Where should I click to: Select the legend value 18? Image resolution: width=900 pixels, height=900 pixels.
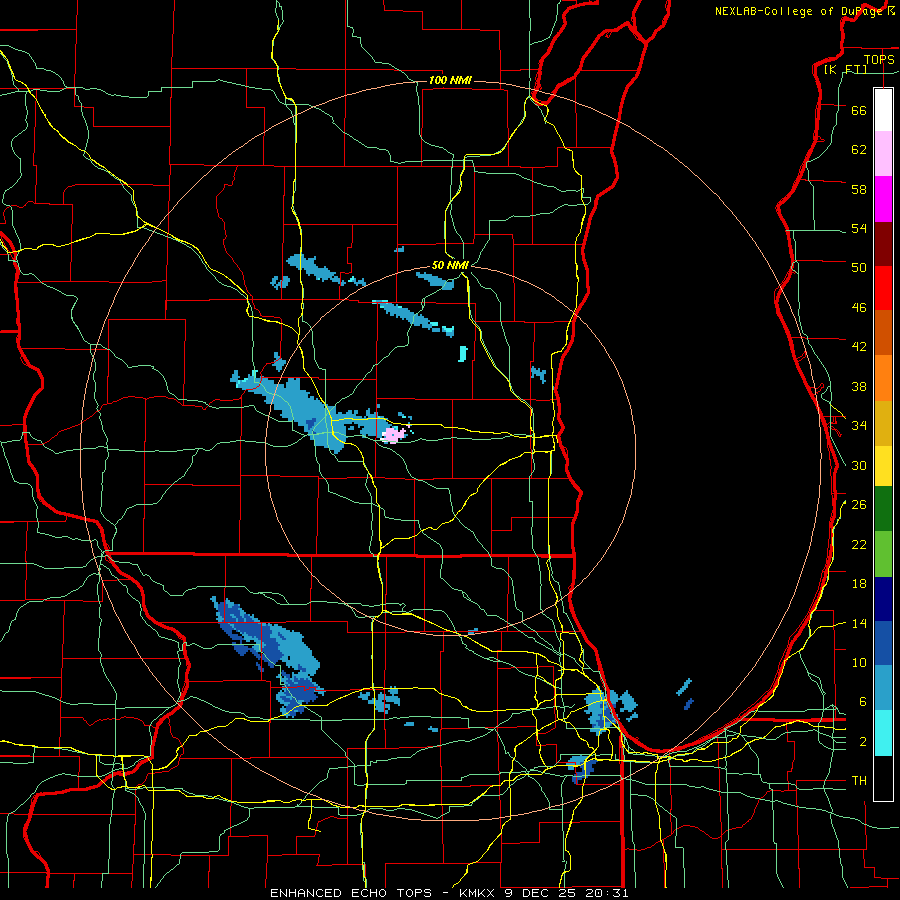(859, 584)
